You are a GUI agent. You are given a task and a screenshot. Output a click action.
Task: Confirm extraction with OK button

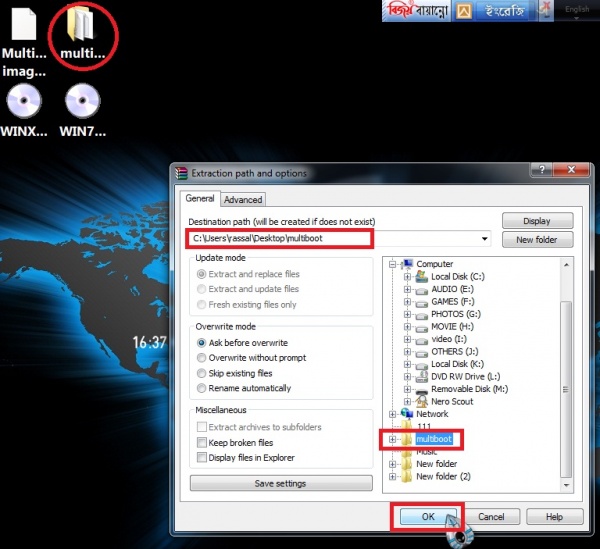click(x=428, y=516)
